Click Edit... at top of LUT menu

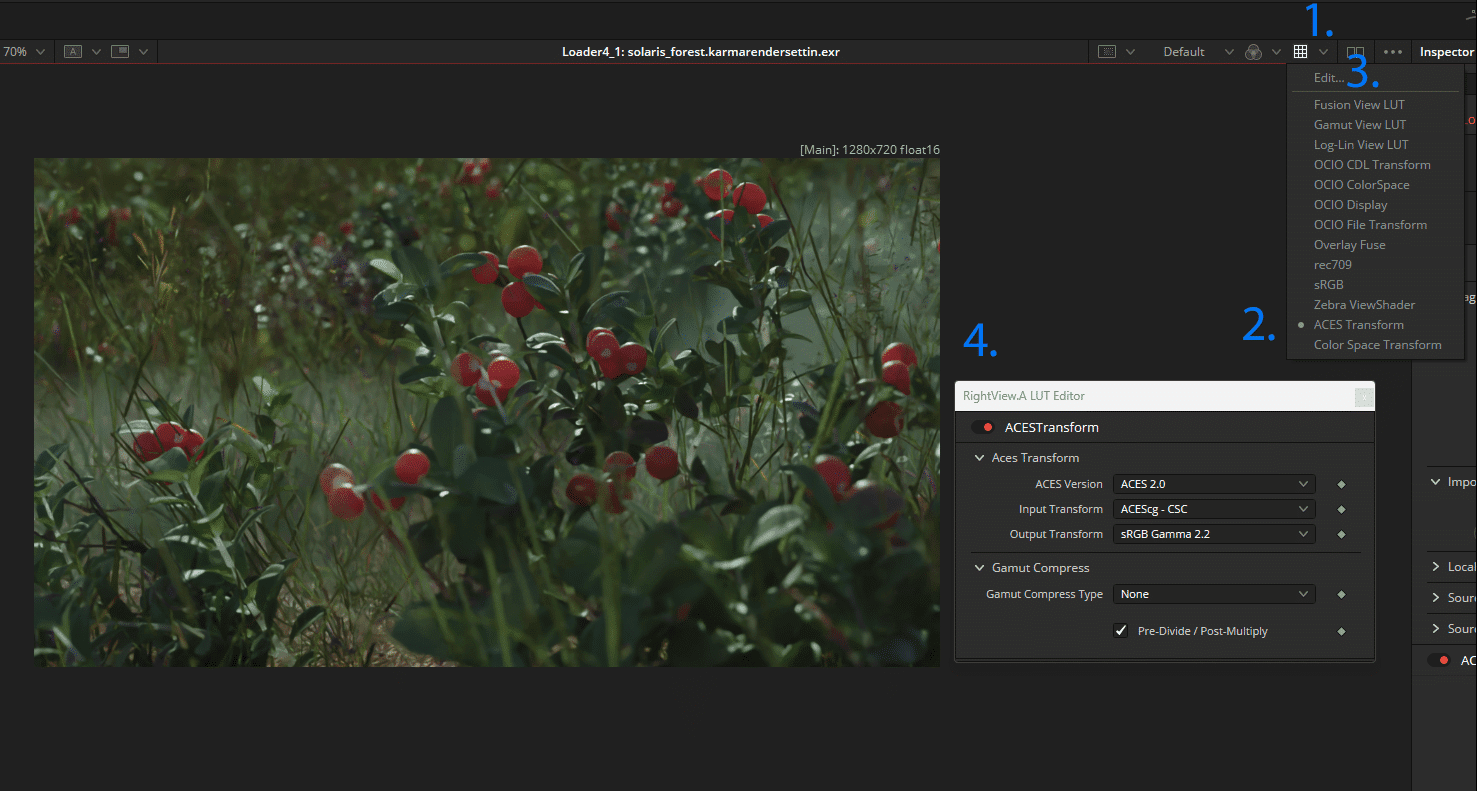1327,77
